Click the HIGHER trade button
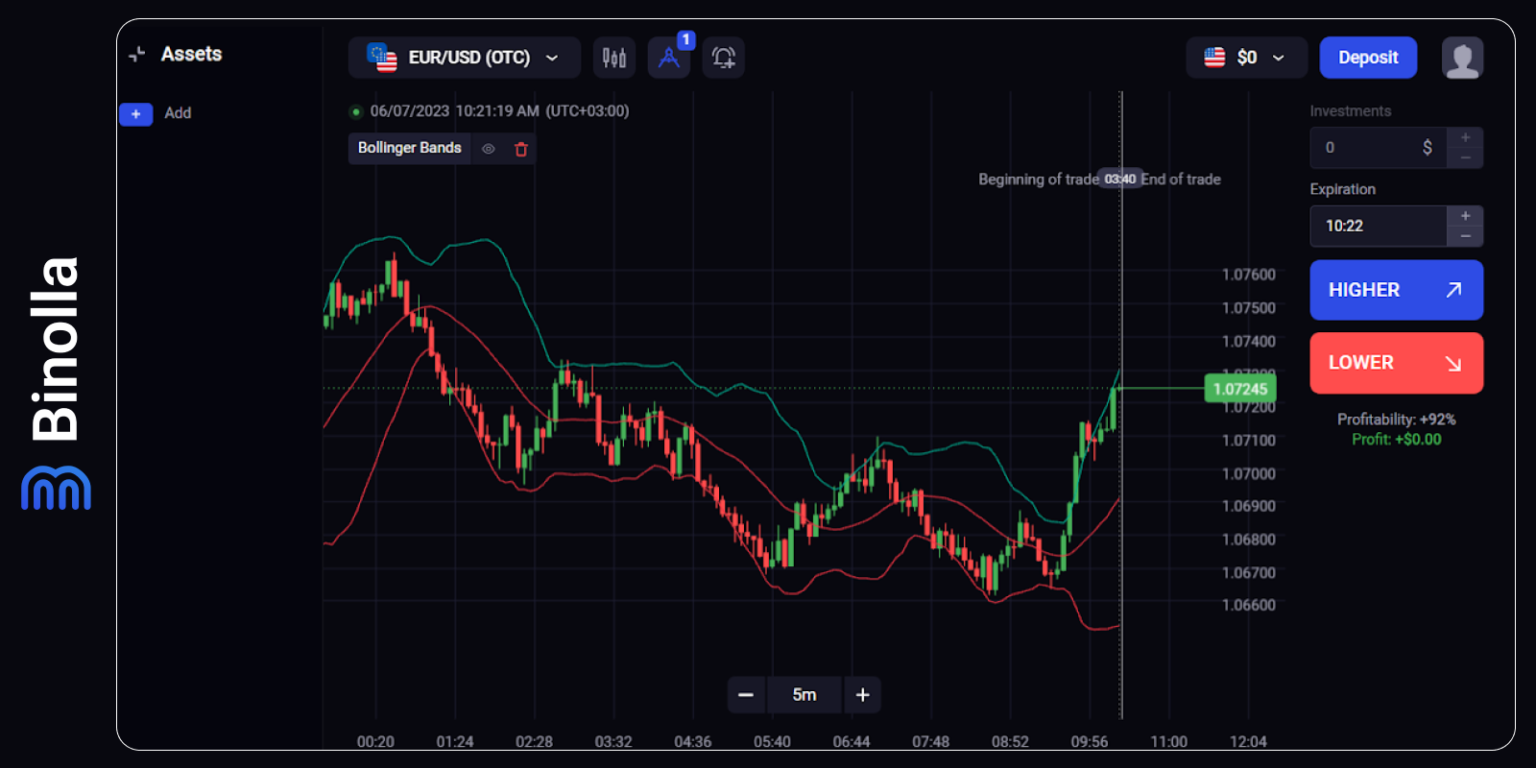1536x768 pixels. click(1396, 290)
